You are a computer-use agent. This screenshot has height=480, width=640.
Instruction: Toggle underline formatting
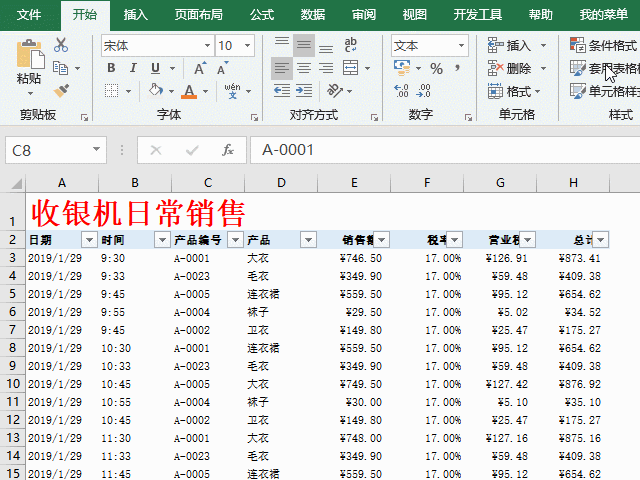(x=155, y=68)
